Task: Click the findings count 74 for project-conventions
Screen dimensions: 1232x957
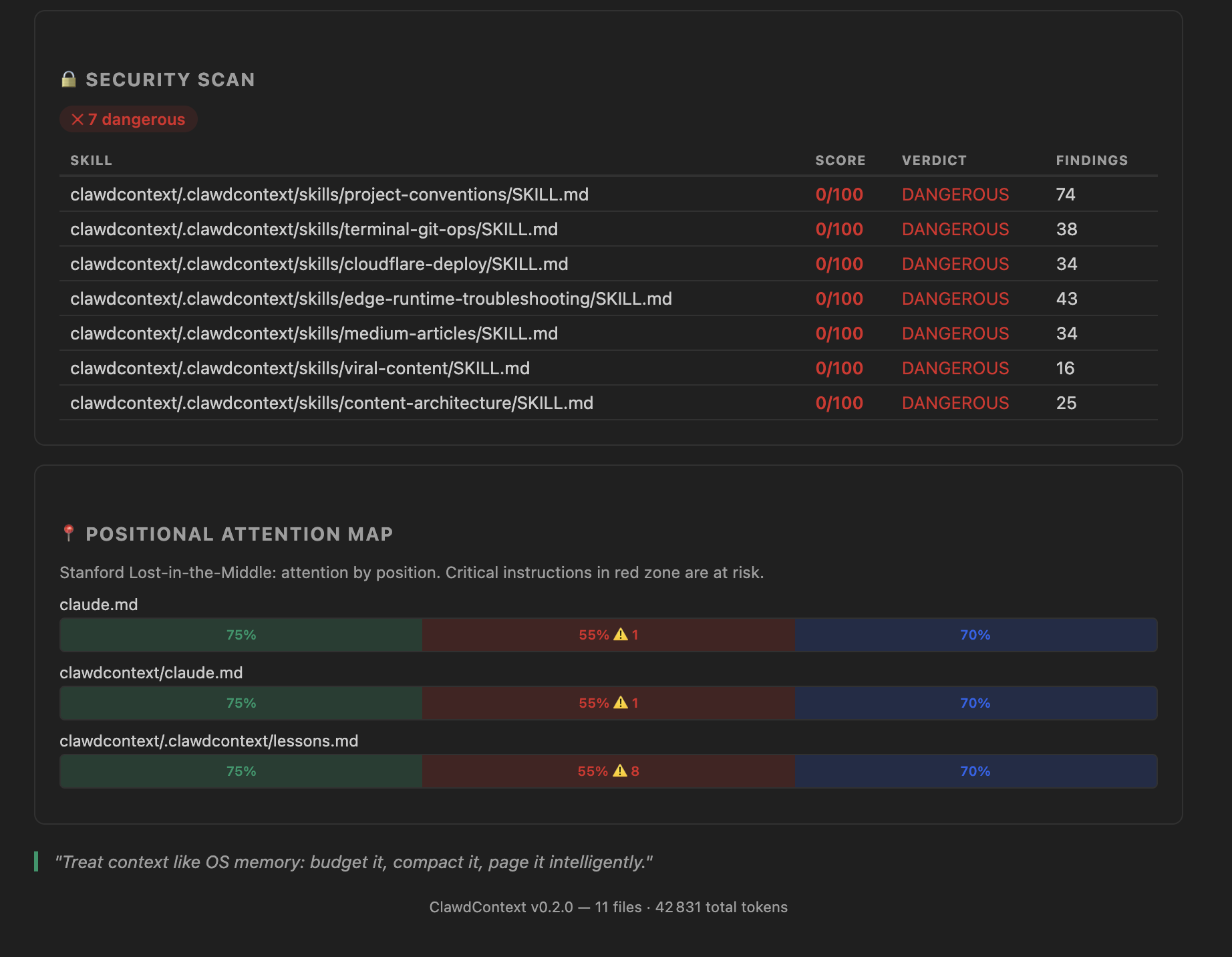Action: pos(1066,194)
